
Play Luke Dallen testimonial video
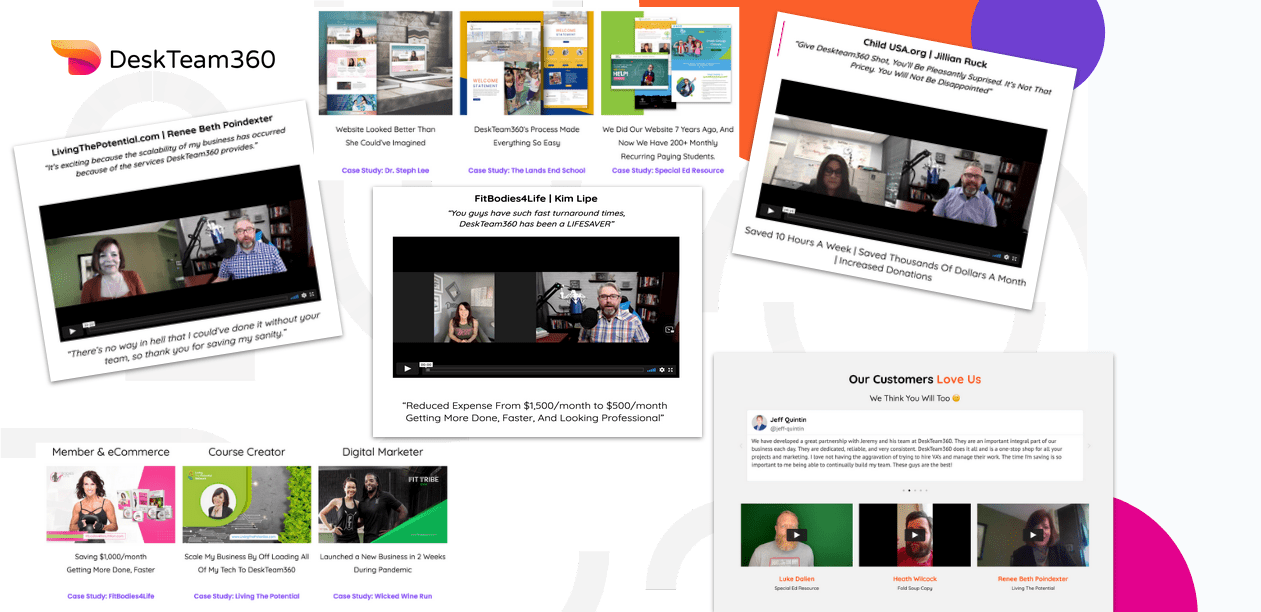pyautogui.click(x=796, y=535)
